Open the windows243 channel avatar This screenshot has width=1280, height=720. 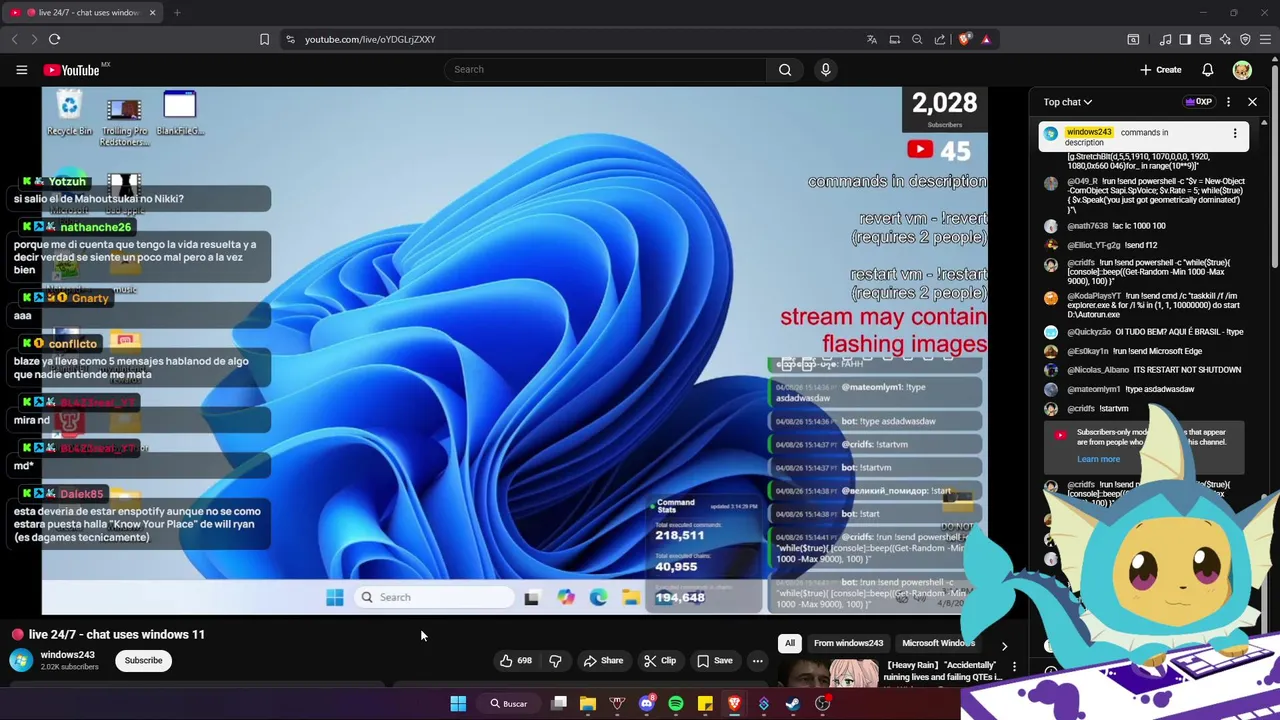click(x=20, y=660)
